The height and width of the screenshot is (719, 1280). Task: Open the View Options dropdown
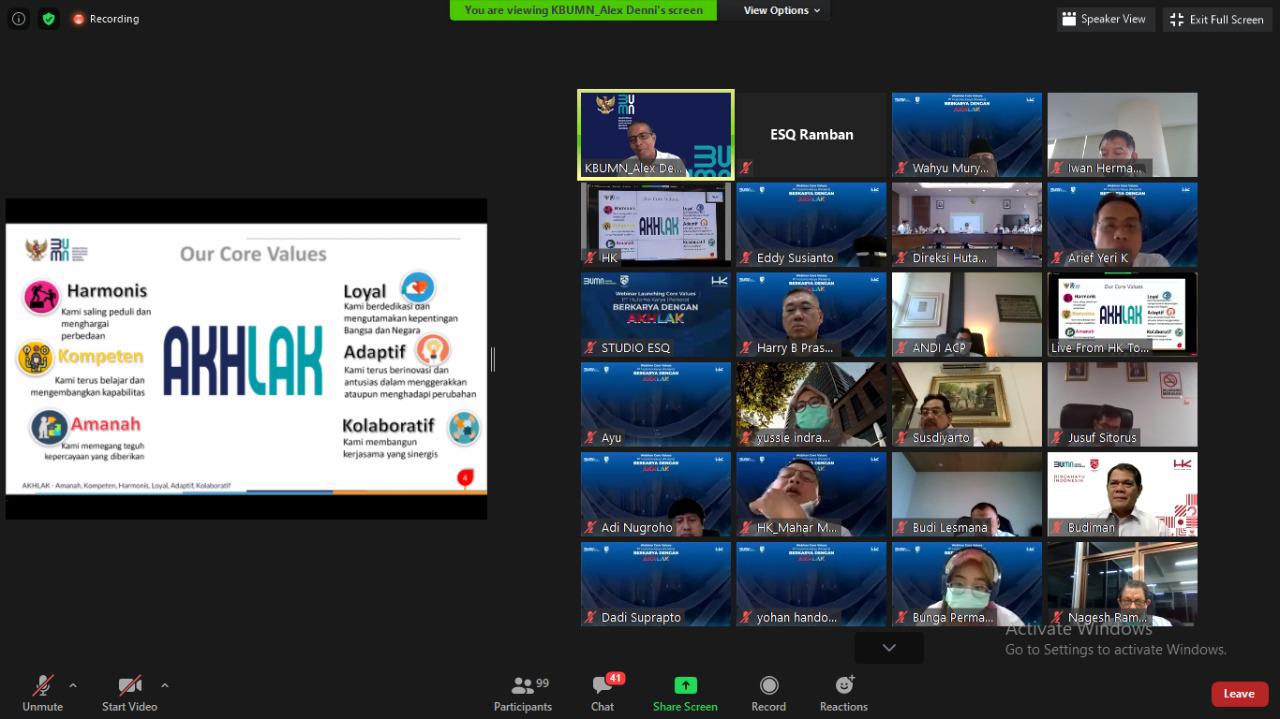(782, 10)
